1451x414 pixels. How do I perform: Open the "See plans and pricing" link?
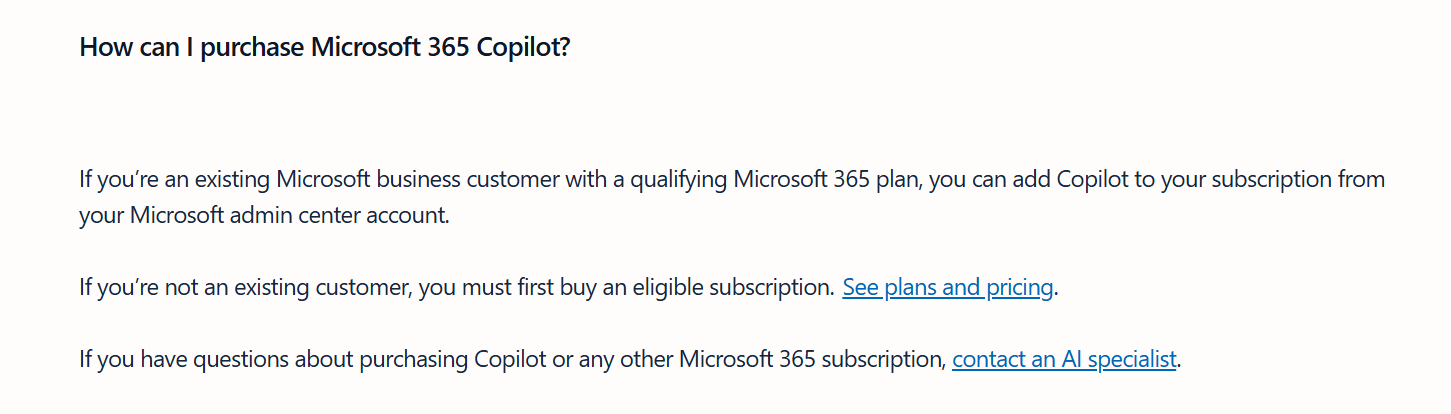tap(948, 288)
